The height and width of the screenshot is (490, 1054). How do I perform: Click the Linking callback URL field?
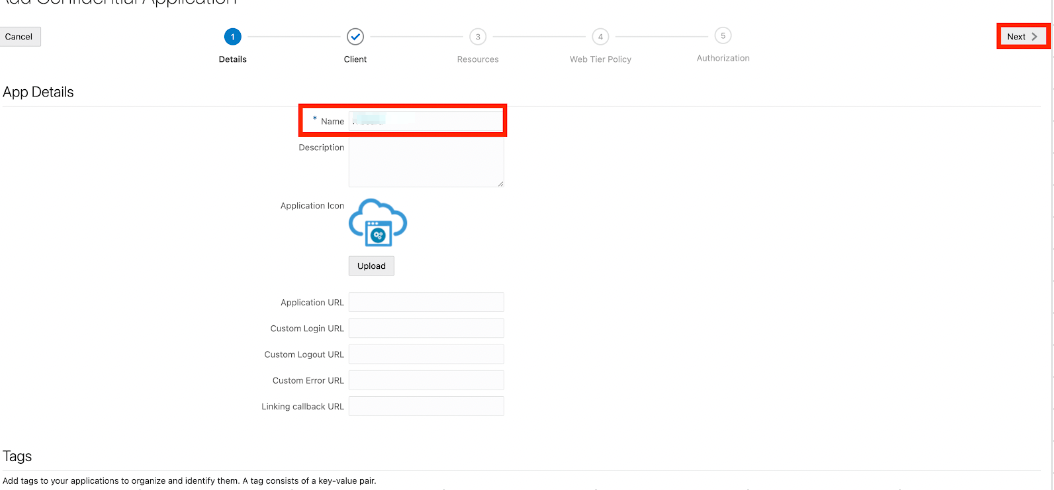click(x=425, y=406)
